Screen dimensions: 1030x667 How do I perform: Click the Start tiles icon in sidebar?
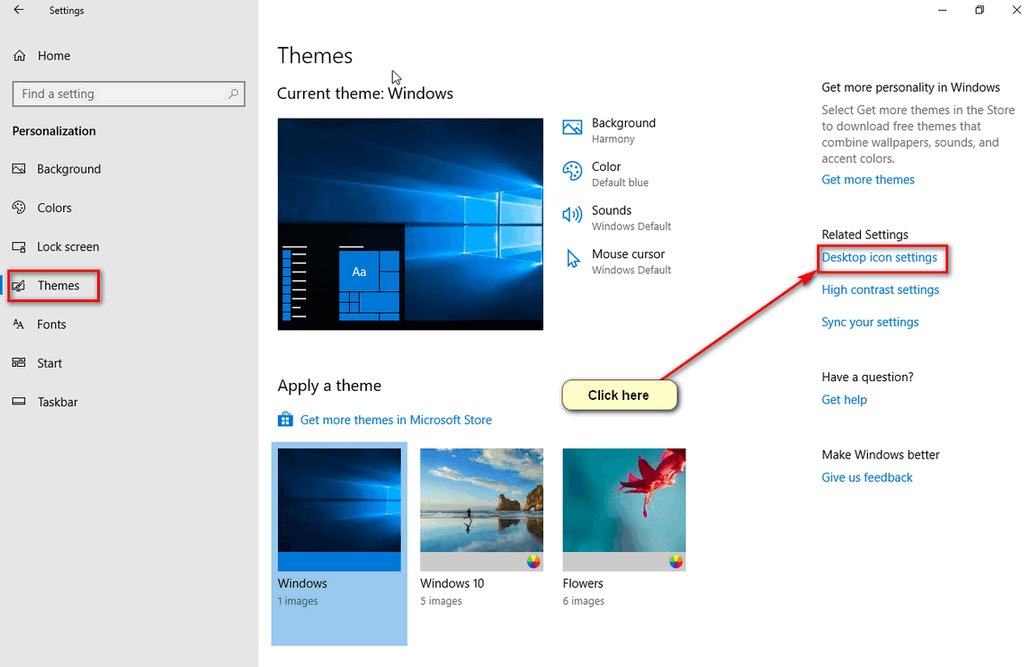(x=19, y=363)
